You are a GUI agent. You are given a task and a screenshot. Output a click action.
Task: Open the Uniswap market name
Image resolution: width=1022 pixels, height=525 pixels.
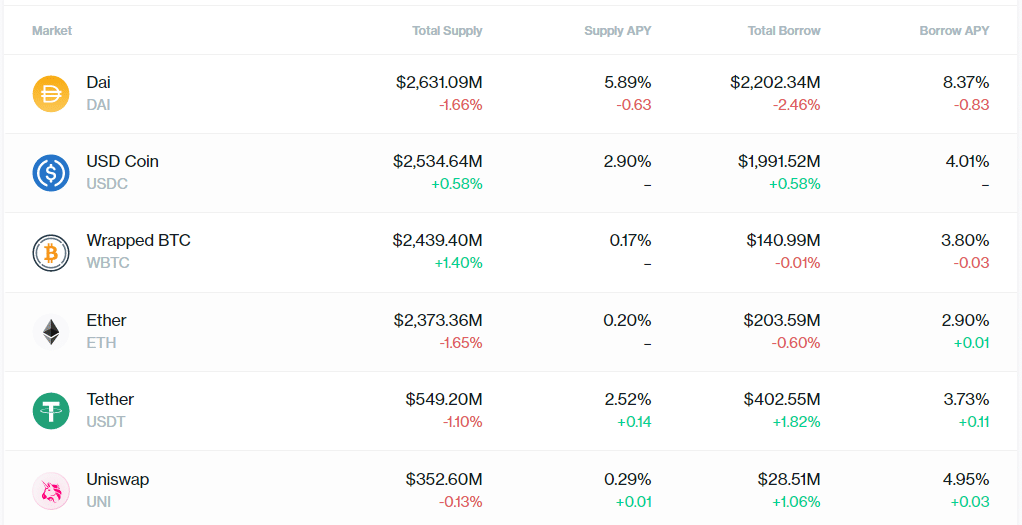coord(118,479)
